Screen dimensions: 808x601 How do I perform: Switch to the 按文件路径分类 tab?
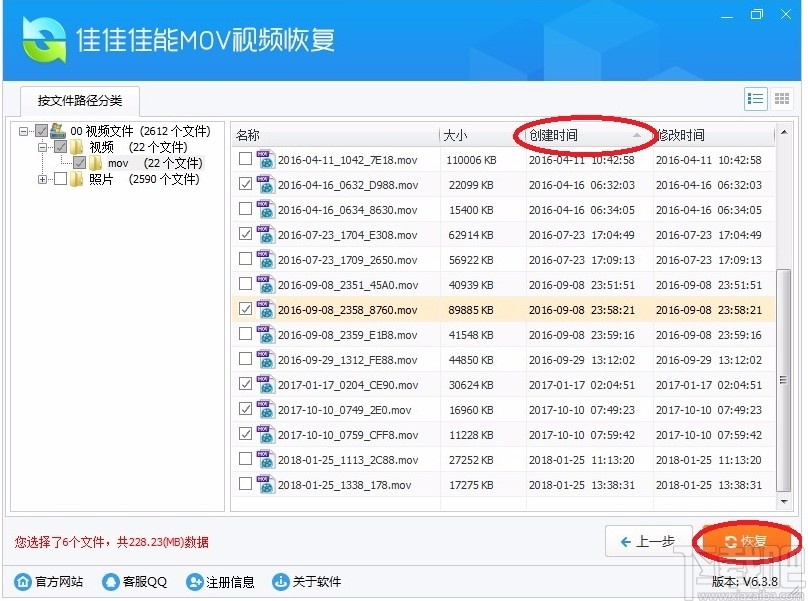[x=80, y=100]
